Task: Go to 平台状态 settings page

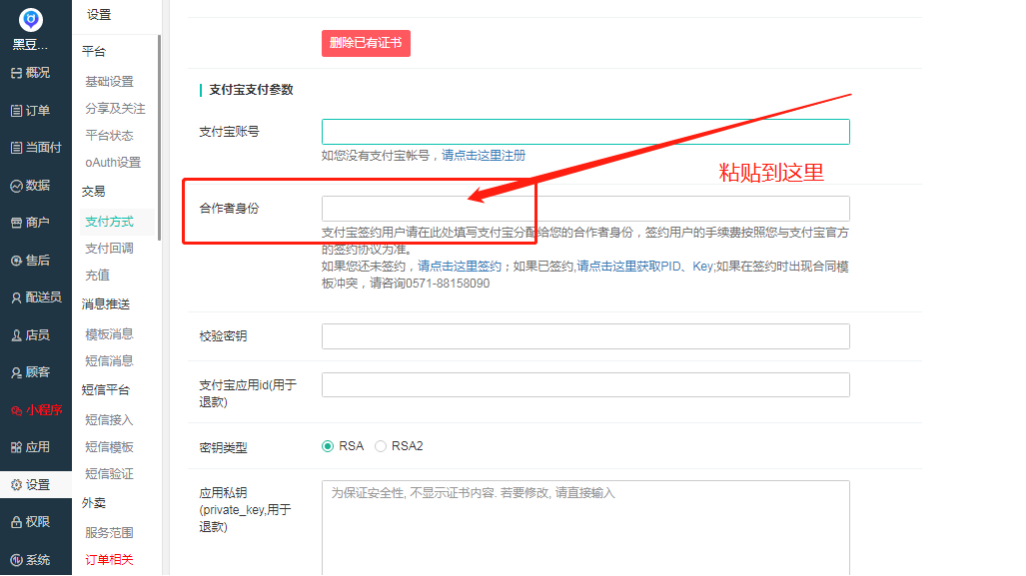Action: [x=109, y=135]
